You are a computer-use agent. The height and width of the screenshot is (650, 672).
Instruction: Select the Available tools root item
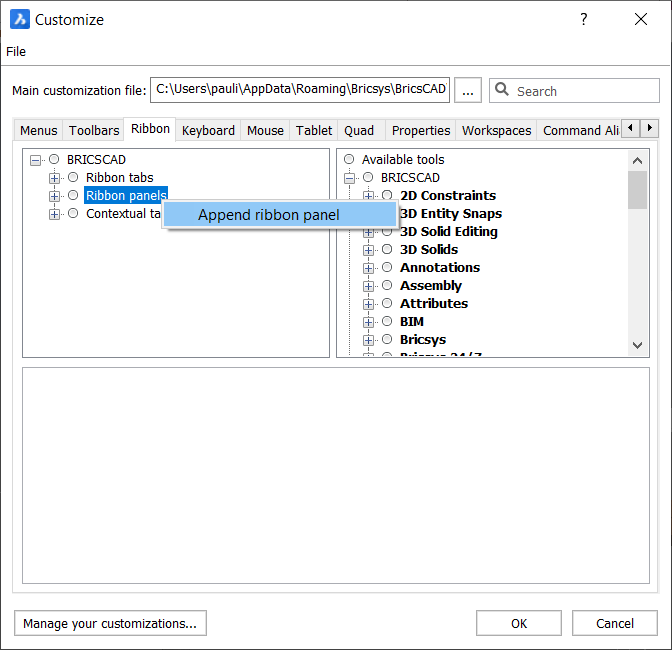[x=403, y=159]
